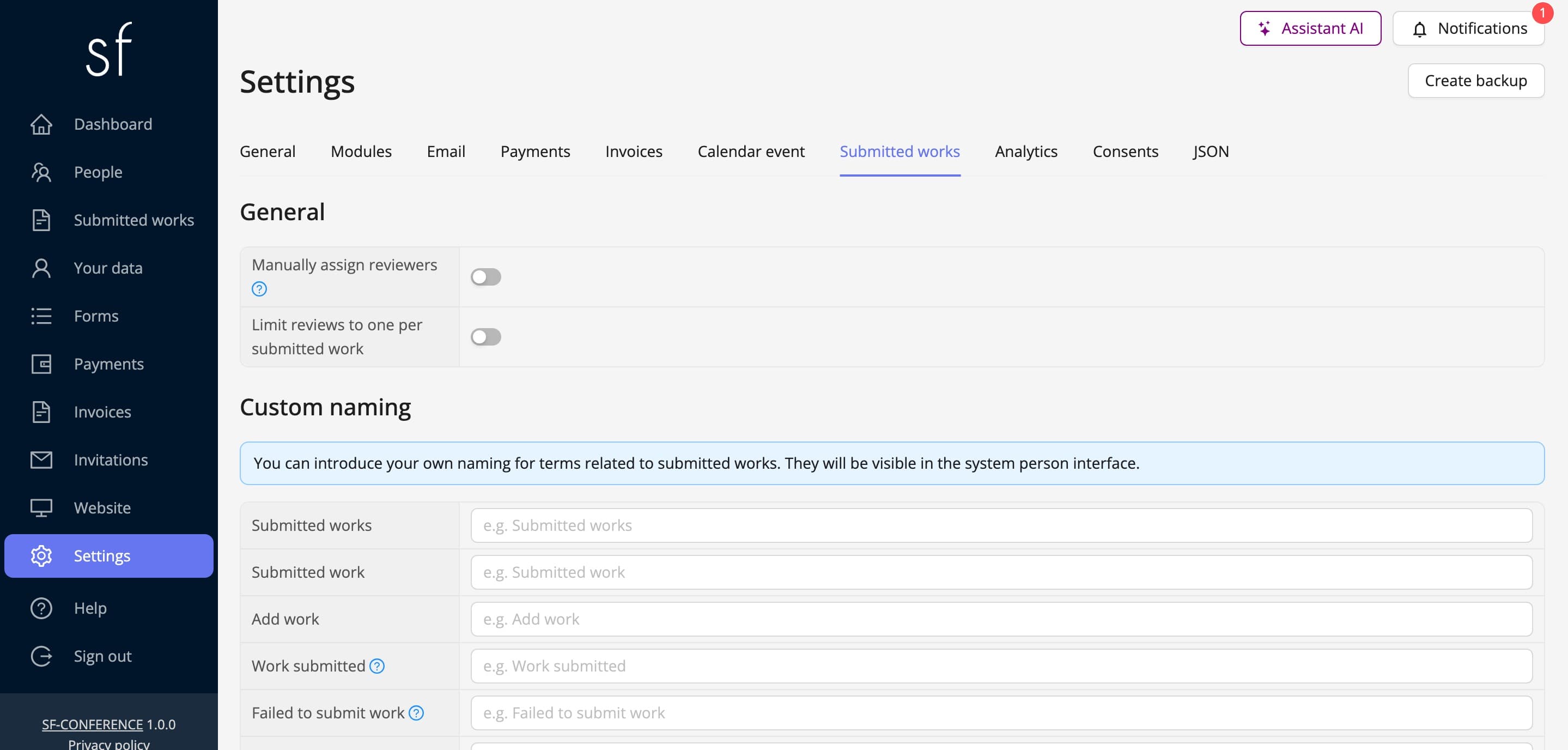Click the Forms list icon
Screen dimensions: 1568x750
(x=41, y=316)
